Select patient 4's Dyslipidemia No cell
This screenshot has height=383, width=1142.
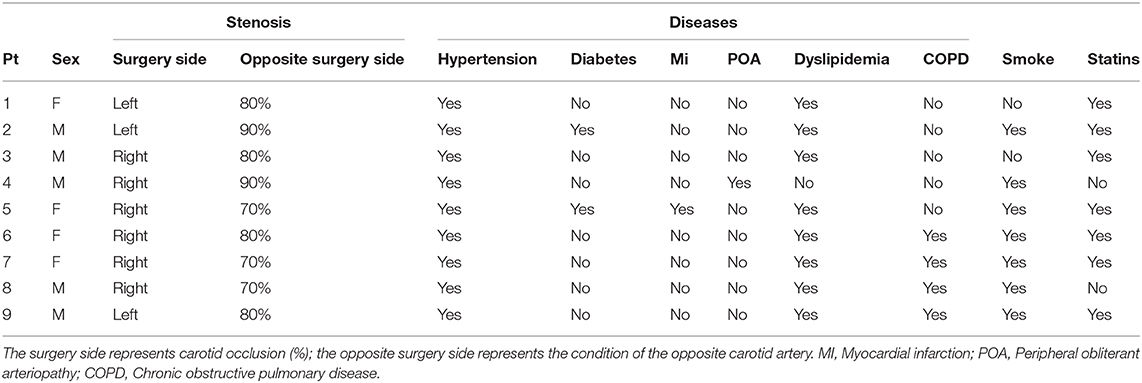point(805,183)
